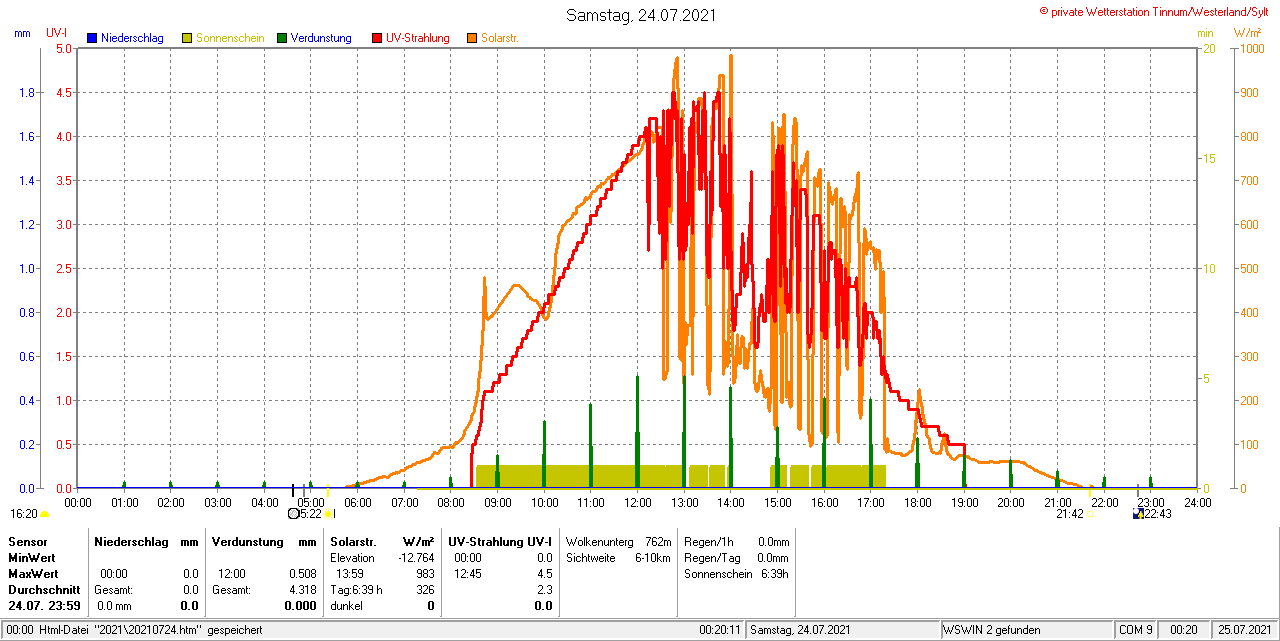Click the yellow Sonnenschein legend swatch

(187, 38)
